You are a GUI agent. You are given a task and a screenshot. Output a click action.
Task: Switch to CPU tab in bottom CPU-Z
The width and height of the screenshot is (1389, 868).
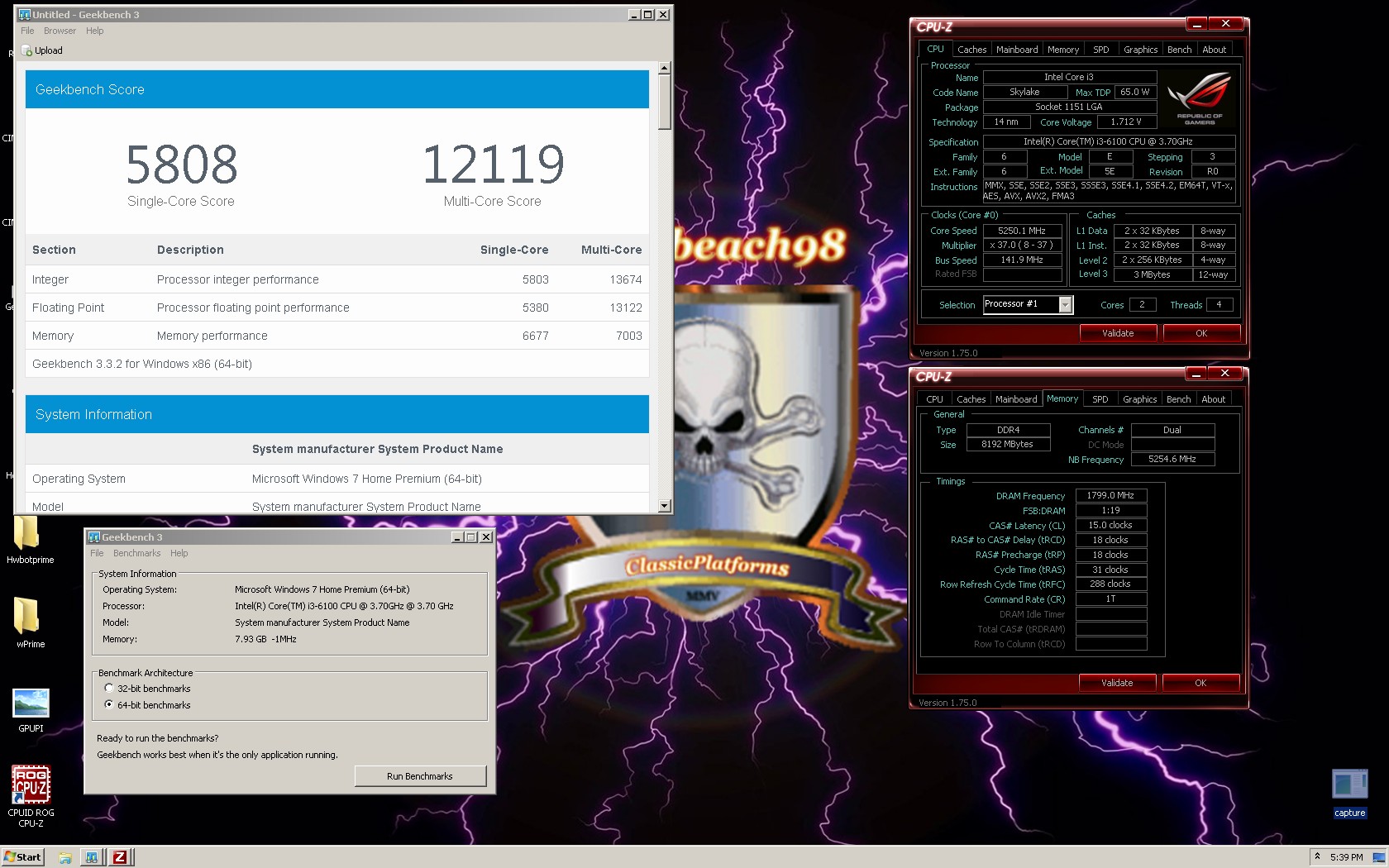[934, 399]
